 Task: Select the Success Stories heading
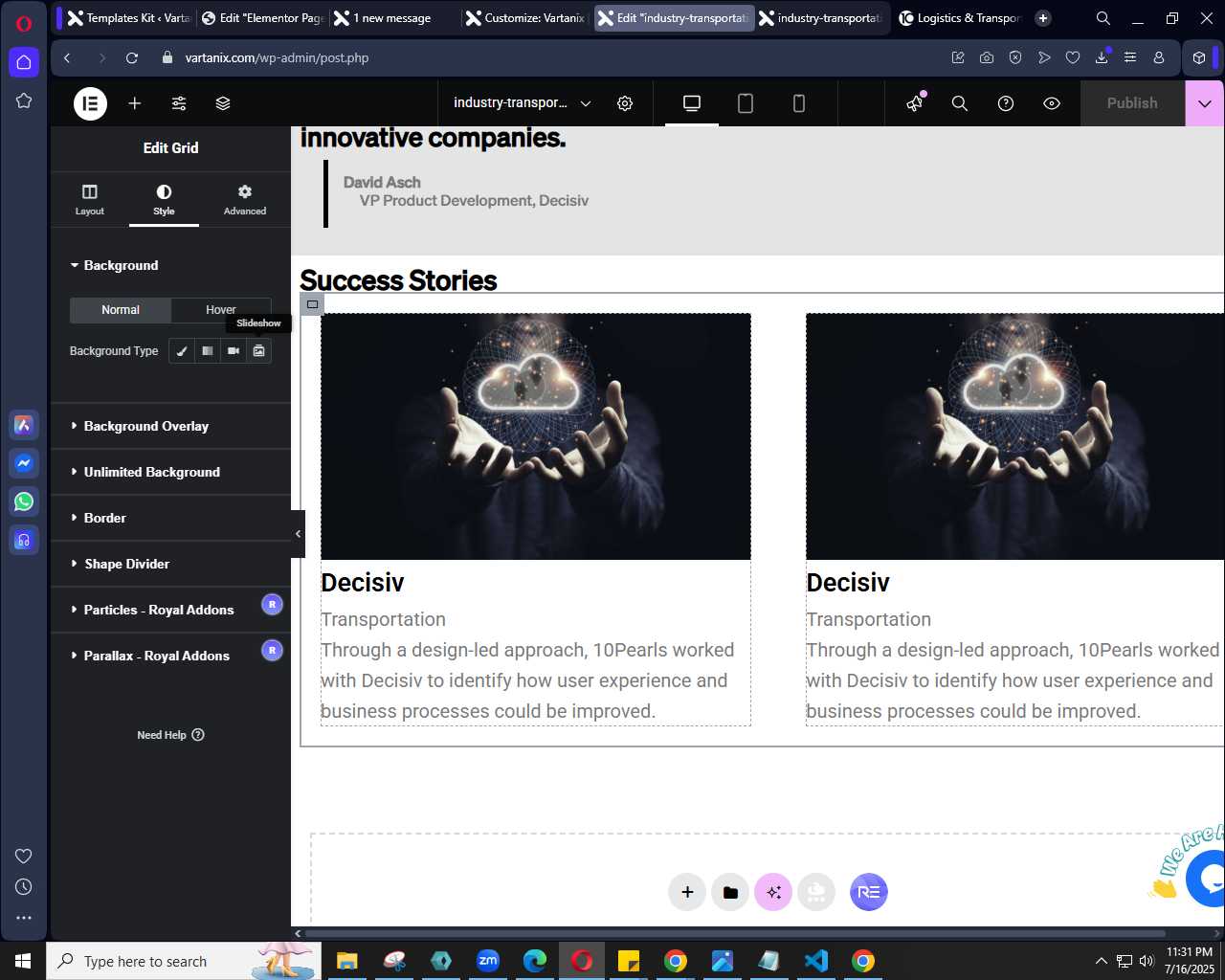[x=398, y=280]
